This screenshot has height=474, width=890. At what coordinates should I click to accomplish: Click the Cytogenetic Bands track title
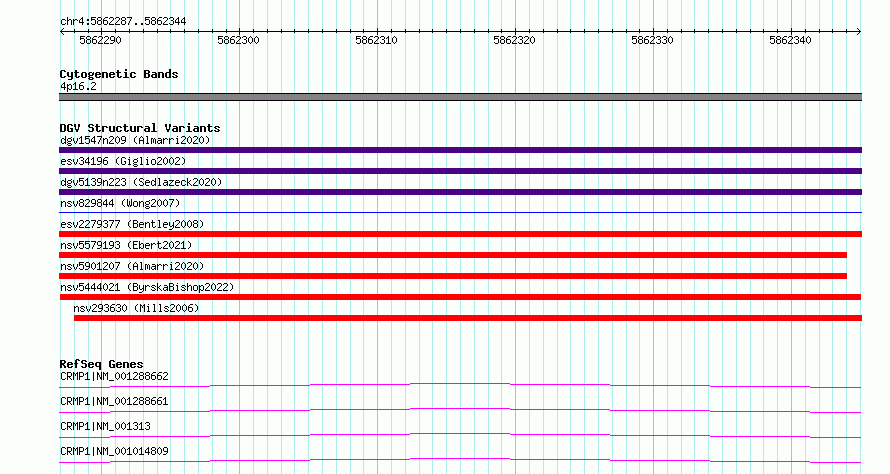coord(119,74)
